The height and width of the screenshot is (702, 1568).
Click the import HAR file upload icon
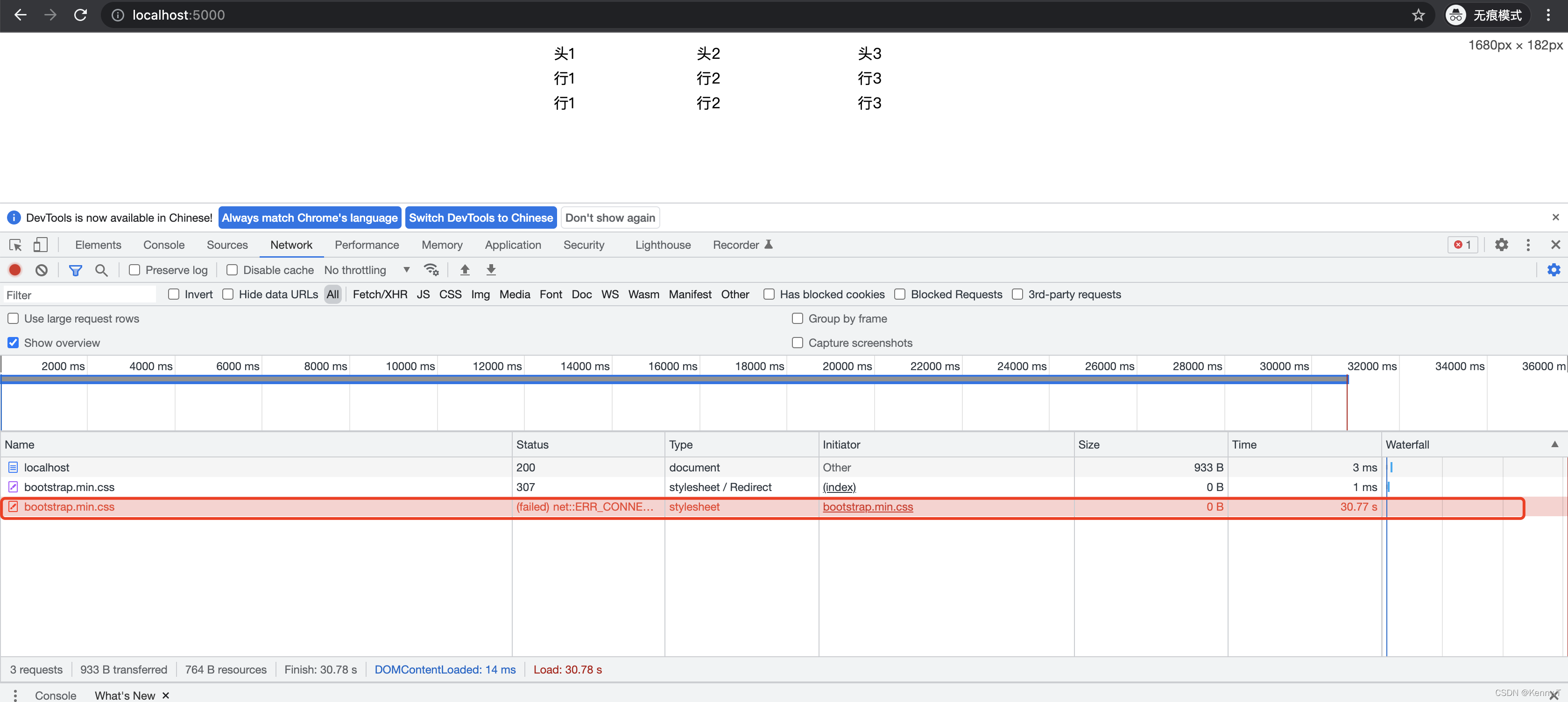tap(465, 269)
